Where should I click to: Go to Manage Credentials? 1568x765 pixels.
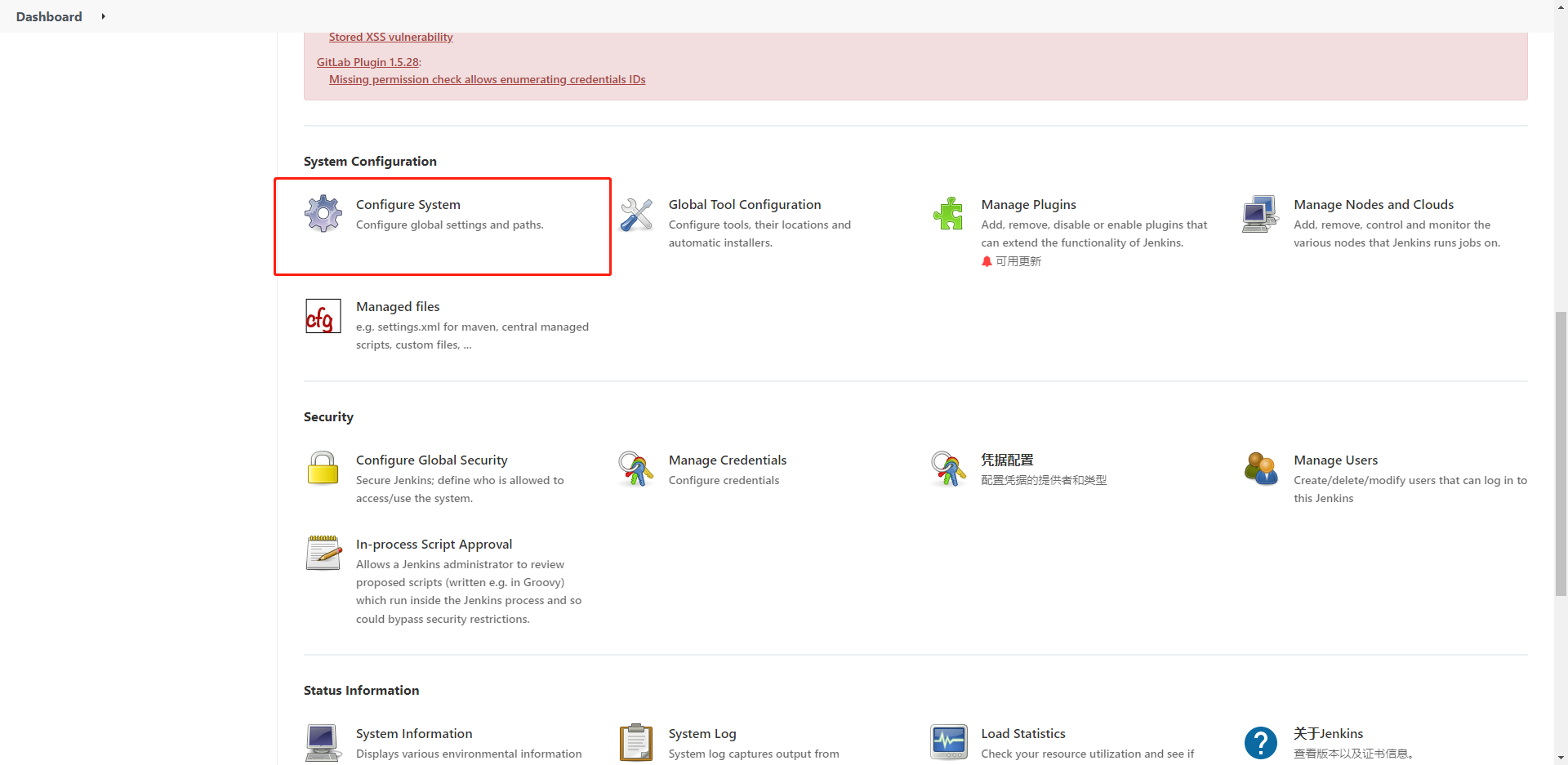coord(728,460)
